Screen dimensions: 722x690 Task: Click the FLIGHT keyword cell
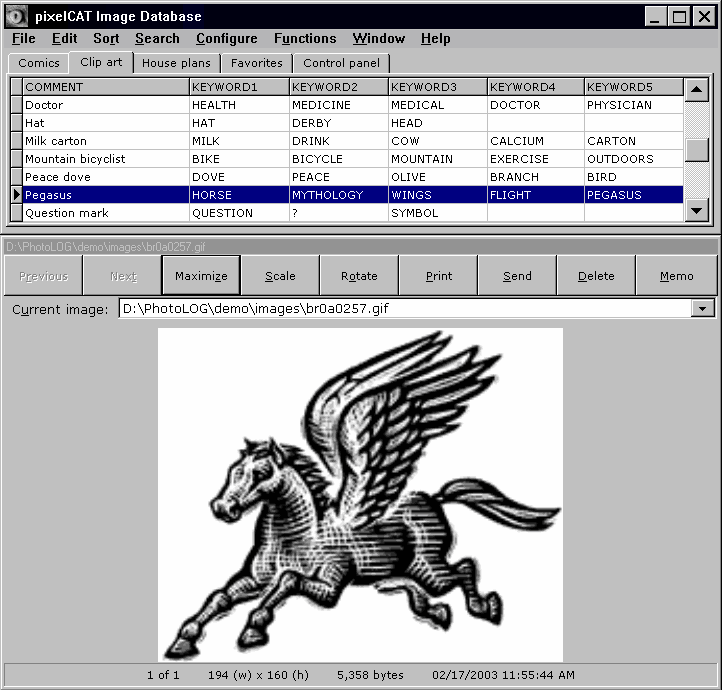[536, 195]
